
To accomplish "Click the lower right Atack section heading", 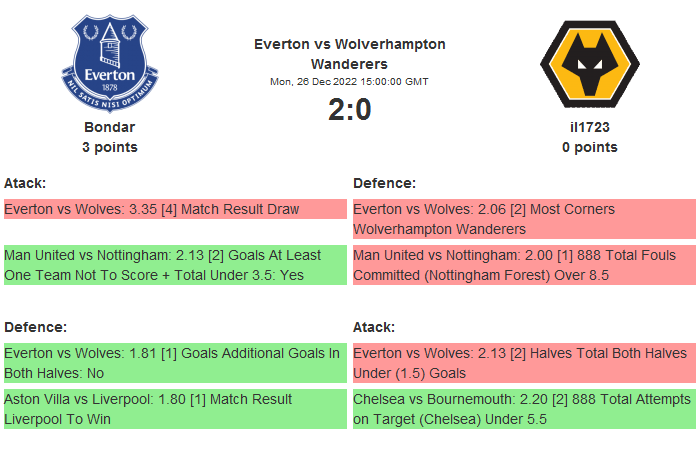I will pos(374,327).
